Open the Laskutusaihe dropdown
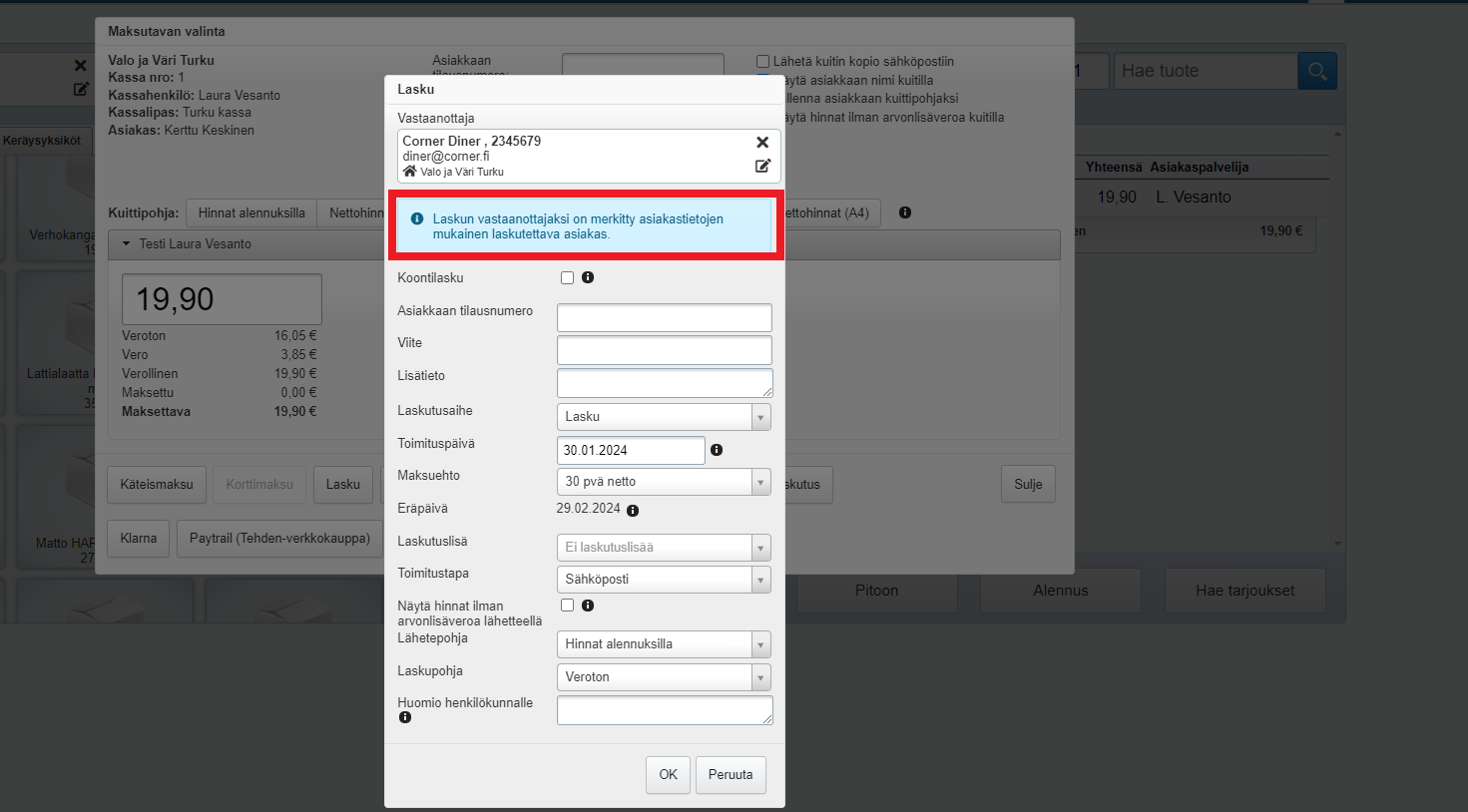1468x812 pixels. point(664,417)
